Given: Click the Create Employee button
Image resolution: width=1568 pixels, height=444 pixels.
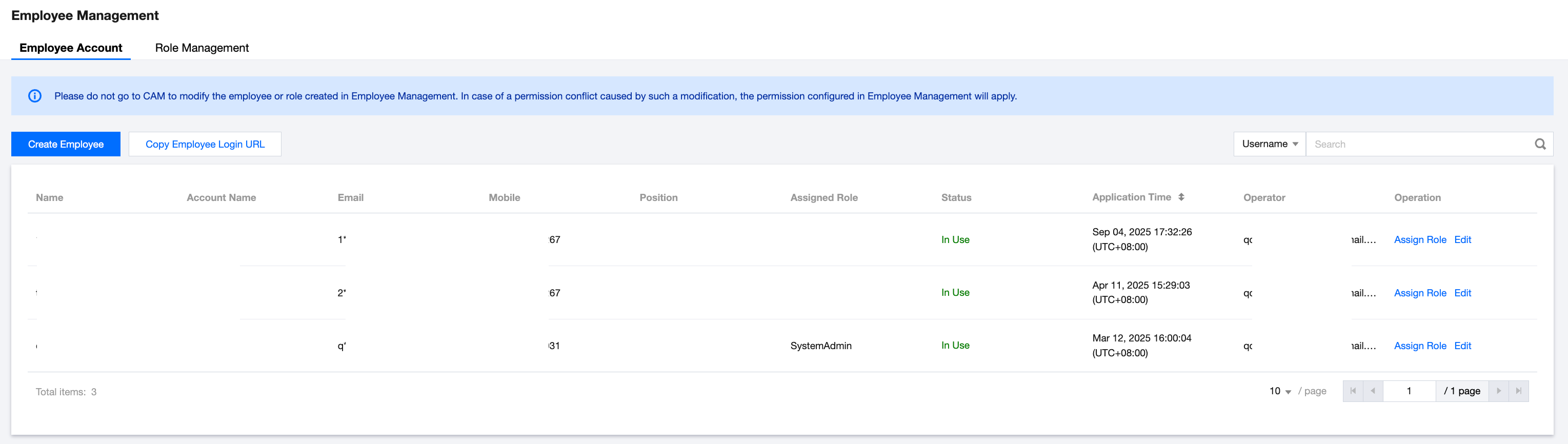Looking at the screenshot, I should tap(66, 144).
